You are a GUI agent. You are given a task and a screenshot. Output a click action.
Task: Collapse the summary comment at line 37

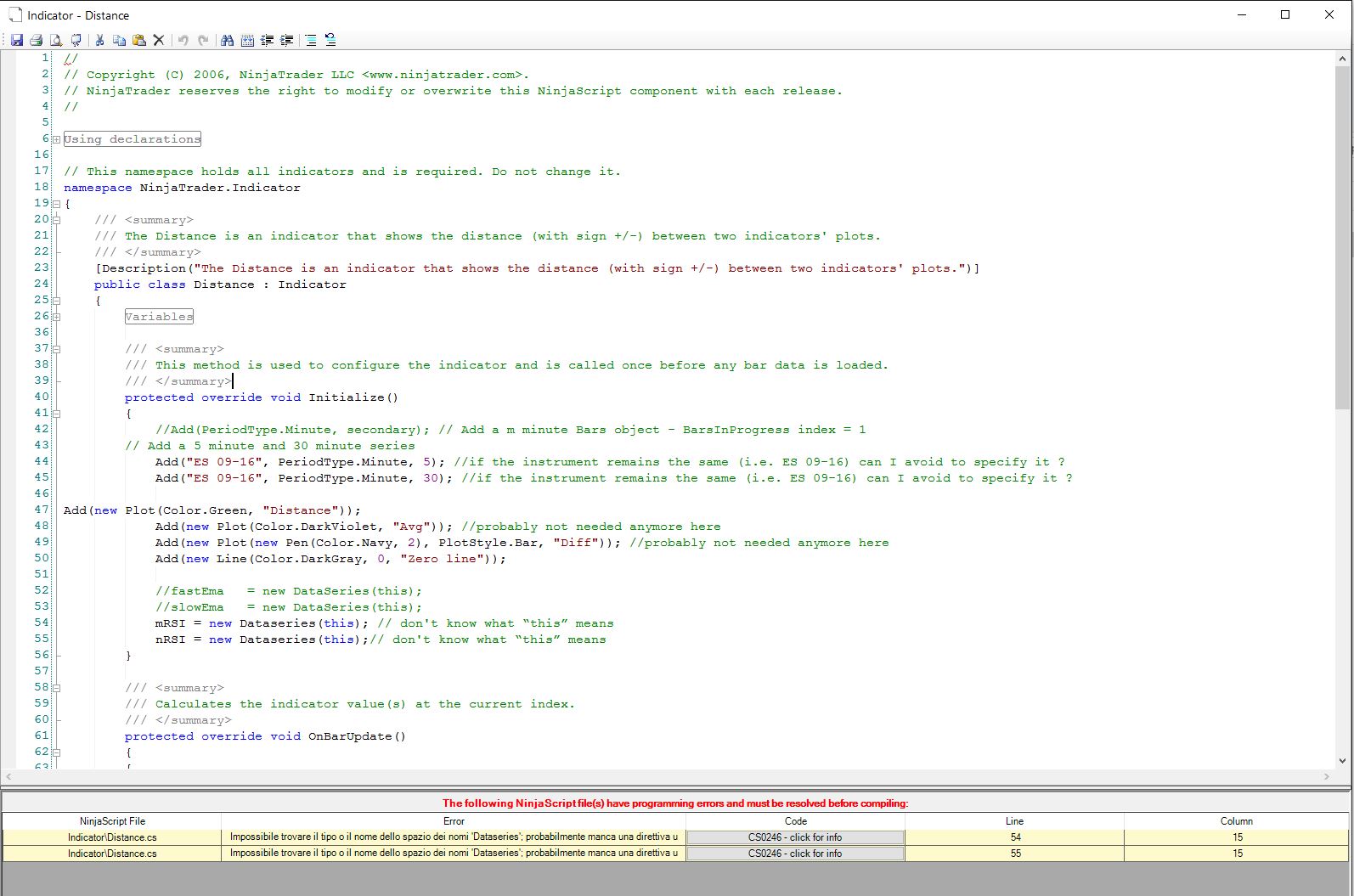pos(56,349)
